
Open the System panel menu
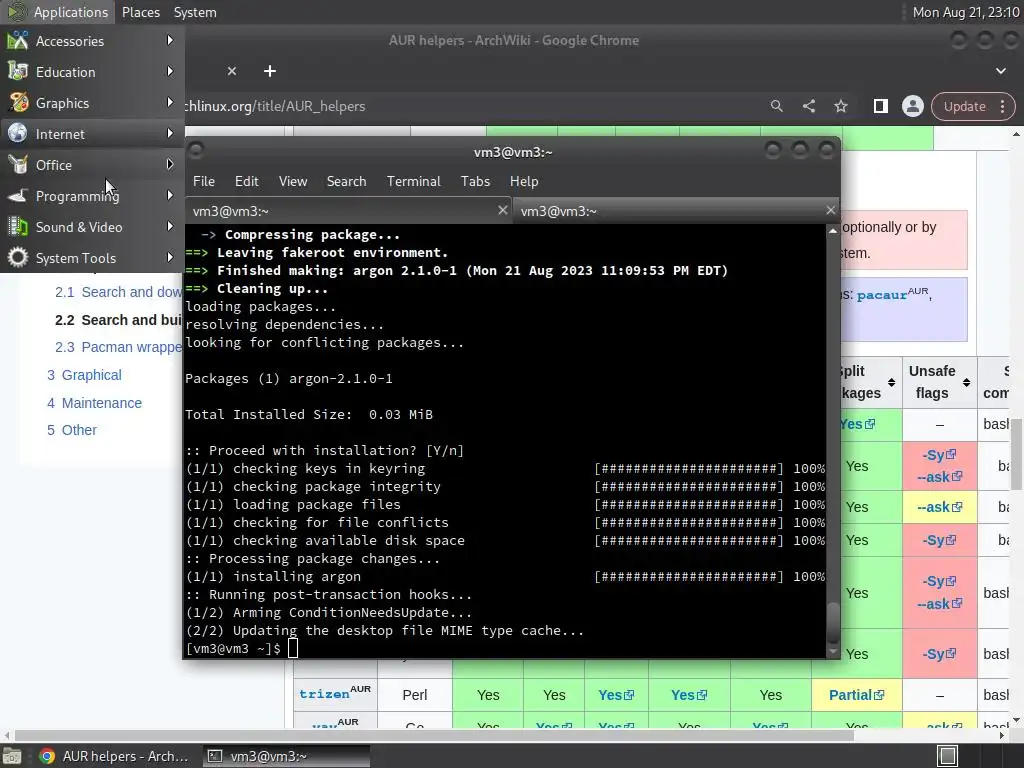195,12
